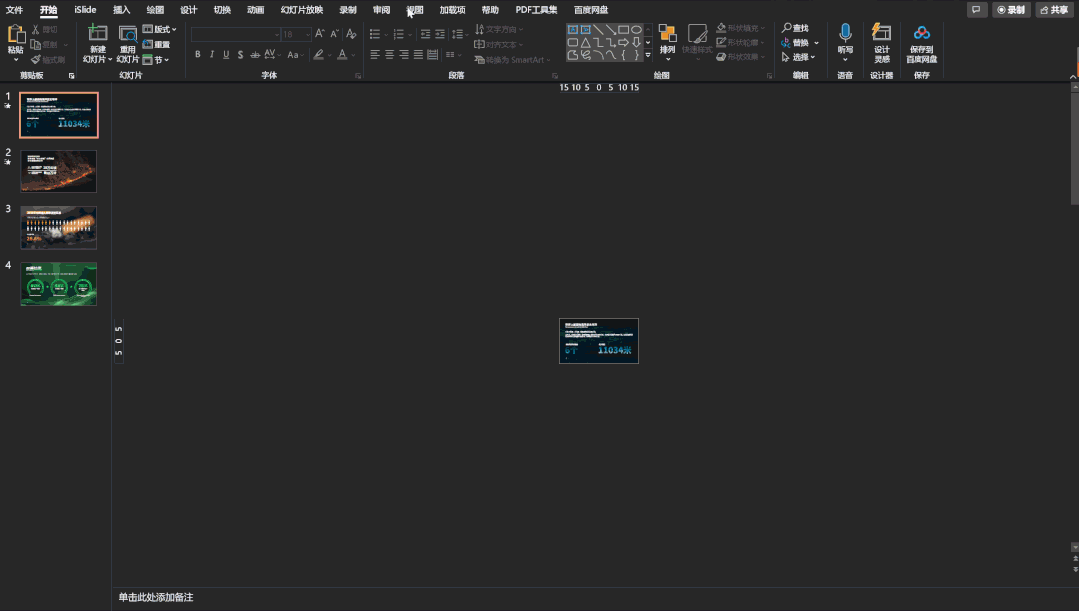Select the oval shape in the shapes gallery
The width and height of the screenshot is (1079, 611).
coord(637,30)
